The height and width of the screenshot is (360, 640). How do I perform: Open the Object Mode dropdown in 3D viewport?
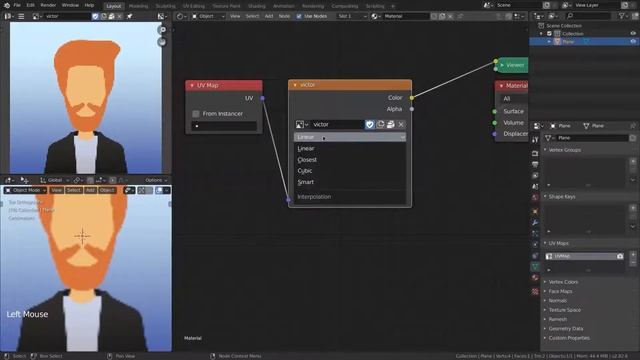click(x=26, y=190)
